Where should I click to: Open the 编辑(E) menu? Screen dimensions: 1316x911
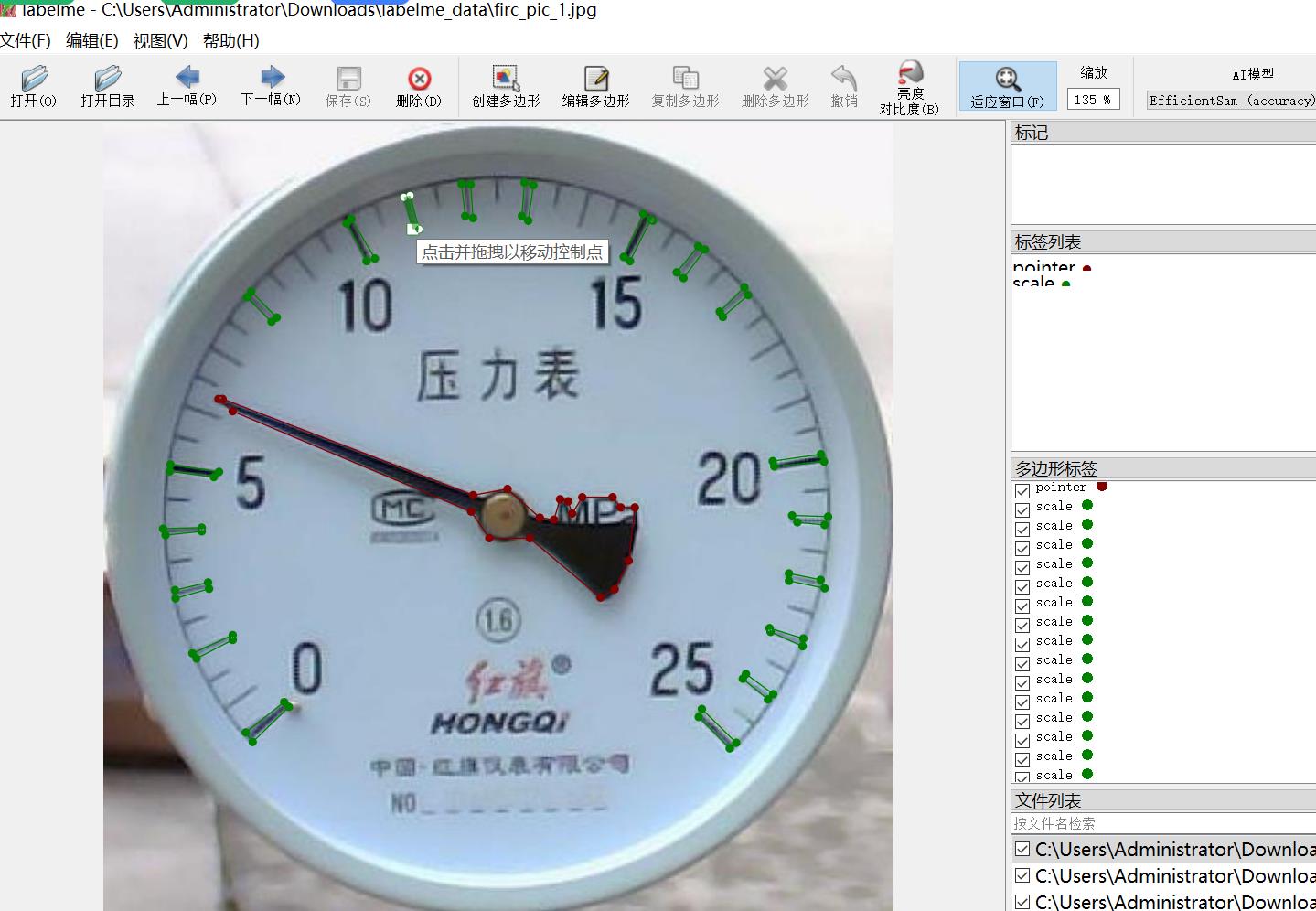click(x=91, y=41)
